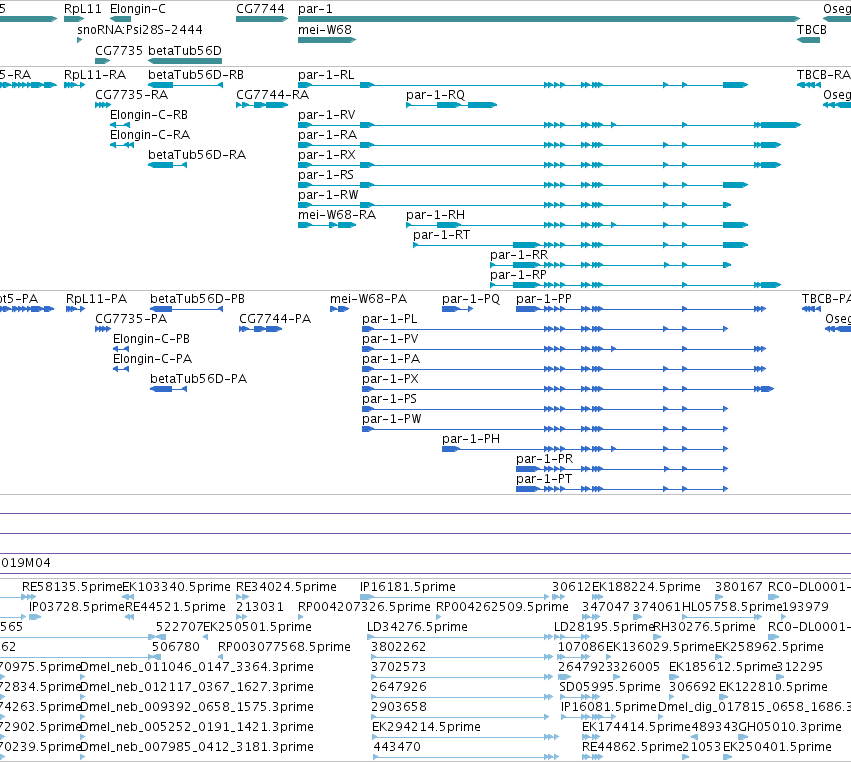The height and width of the screenshot is (762, 851).
Task: Click the betaTub56D-RA transcript label
Action: coord(197,155)
